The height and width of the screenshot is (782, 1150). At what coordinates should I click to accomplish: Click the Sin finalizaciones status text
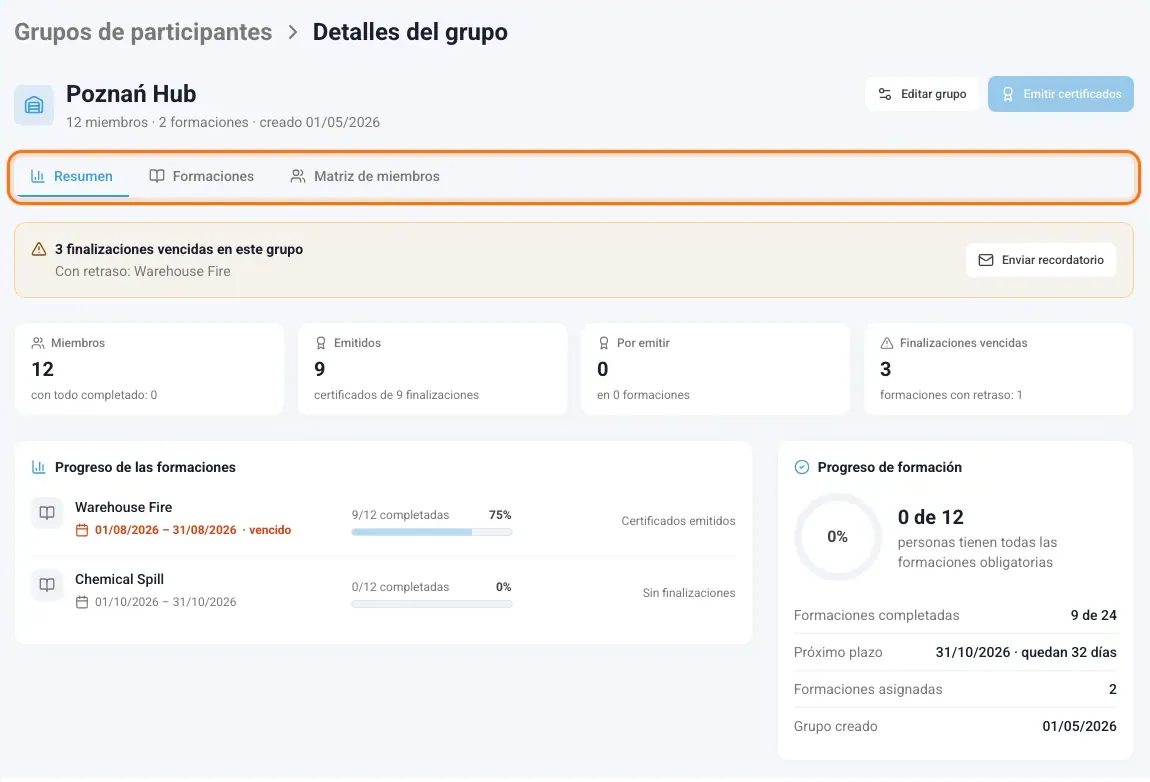(x=689, y=593)
